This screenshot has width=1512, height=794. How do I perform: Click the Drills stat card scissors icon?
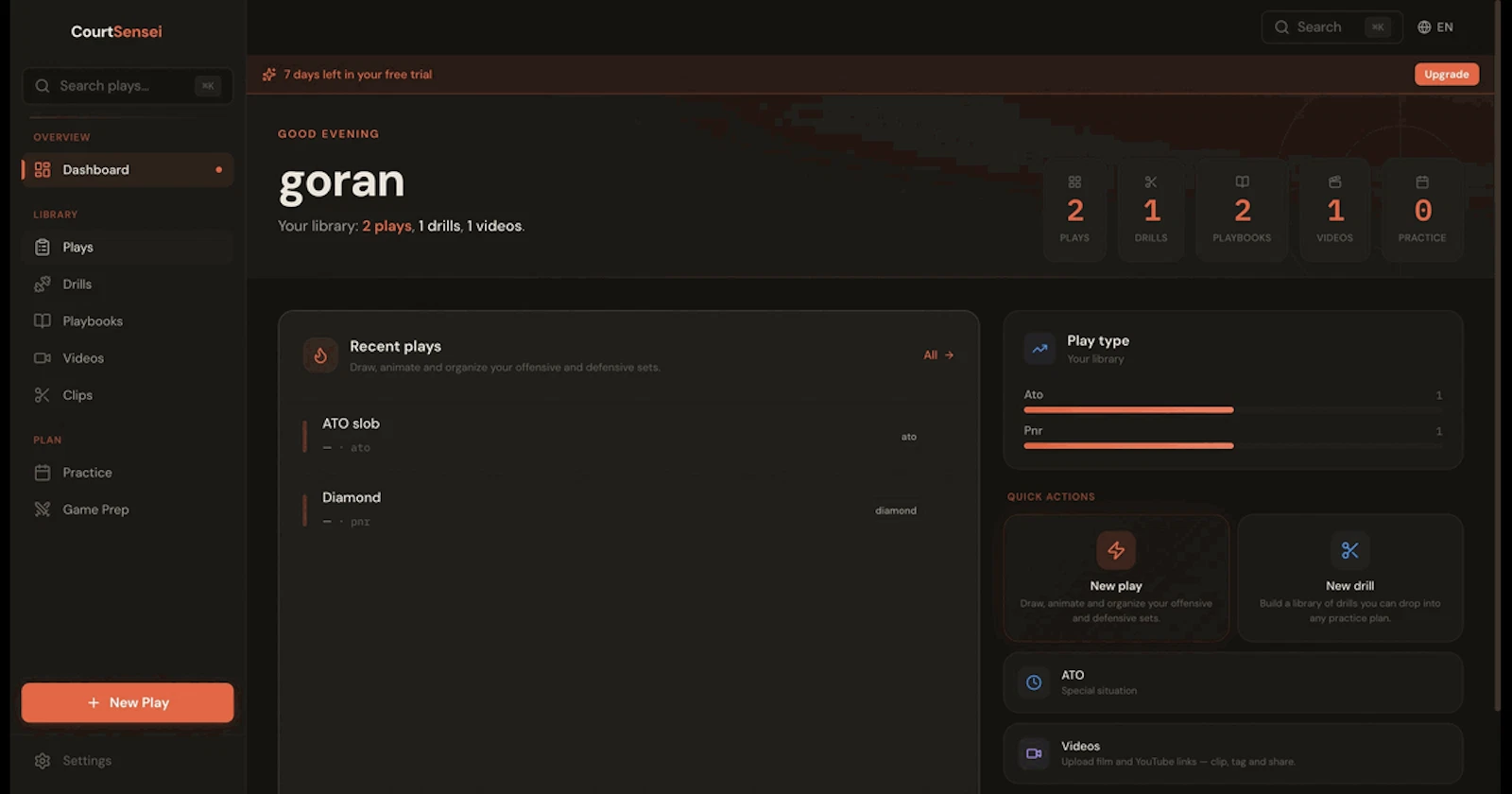tap(1151, 181)
